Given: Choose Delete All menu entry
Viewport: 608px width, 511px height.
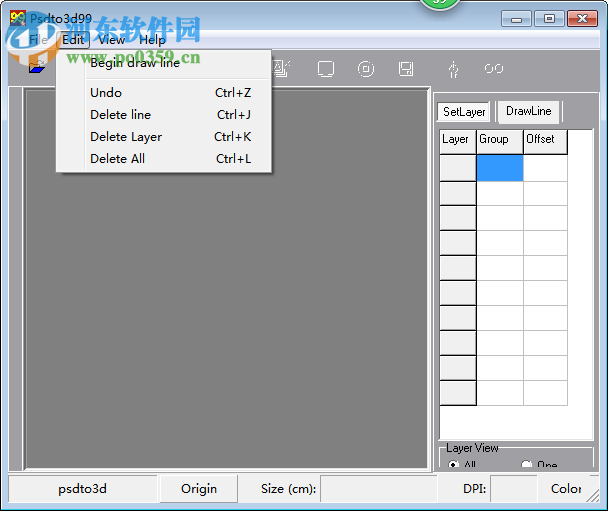Looking at the screenshot, I should pyautogui.click(x=163, y=159).
